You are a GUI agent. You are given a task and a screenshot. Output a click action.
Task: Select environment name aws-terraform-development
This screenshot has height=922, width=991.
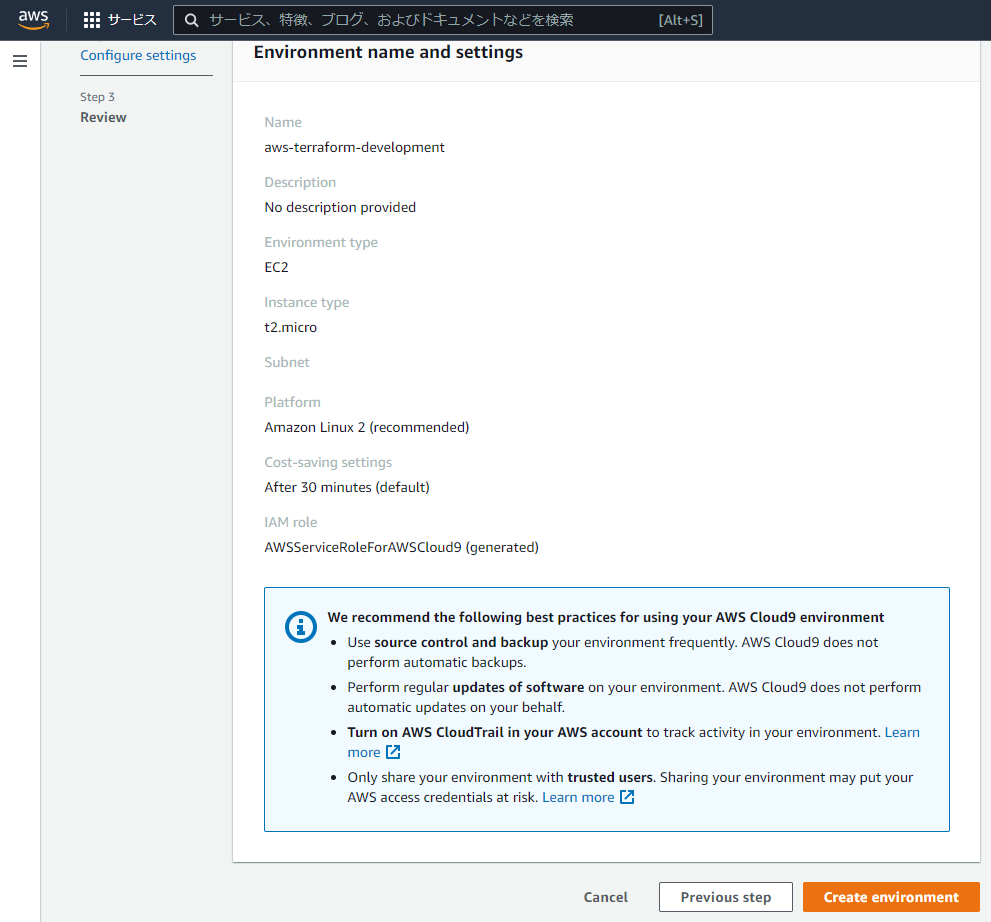point(354,147)
